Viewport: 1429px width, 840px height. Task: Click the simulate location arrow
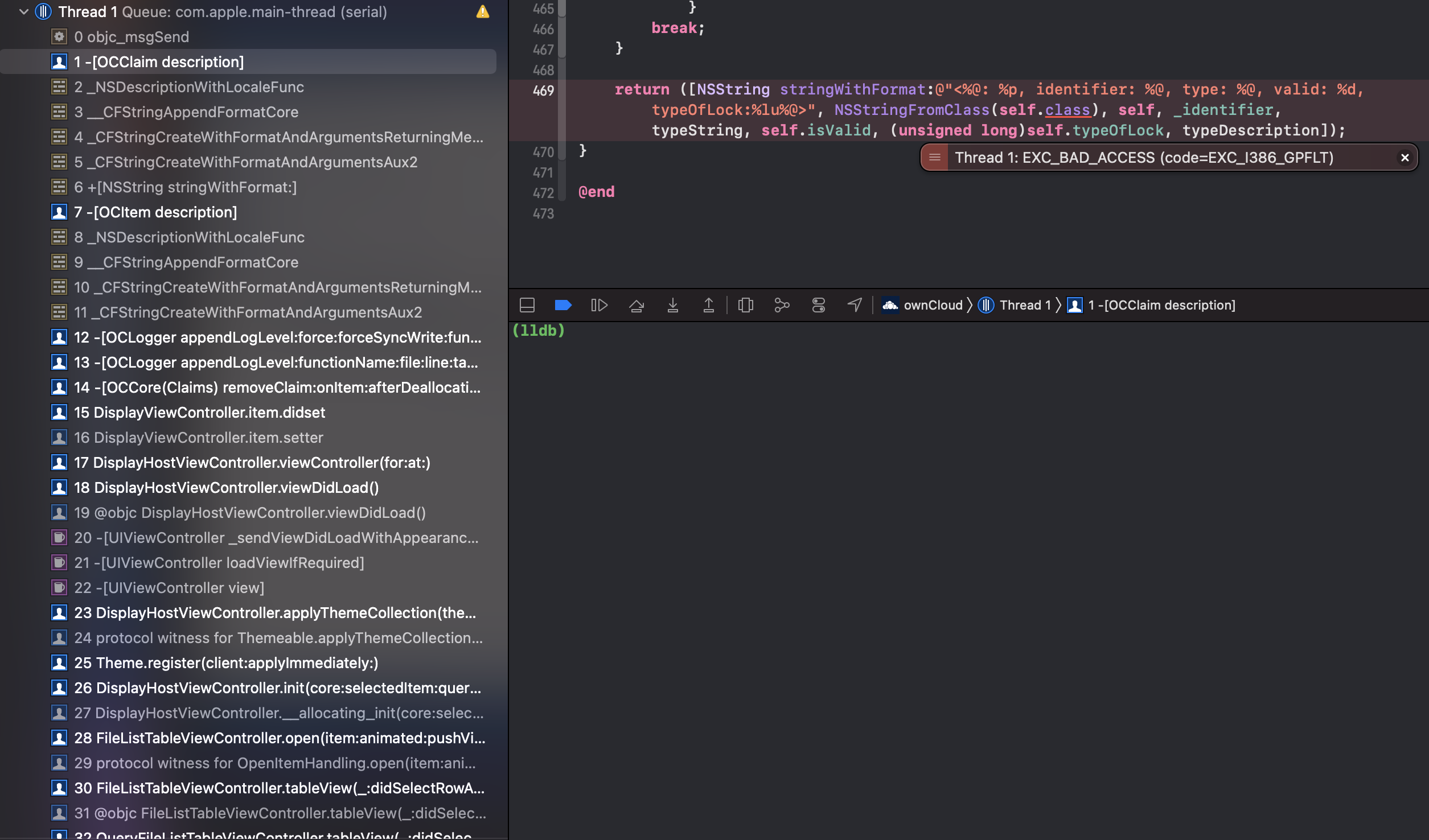coord(855,306)
